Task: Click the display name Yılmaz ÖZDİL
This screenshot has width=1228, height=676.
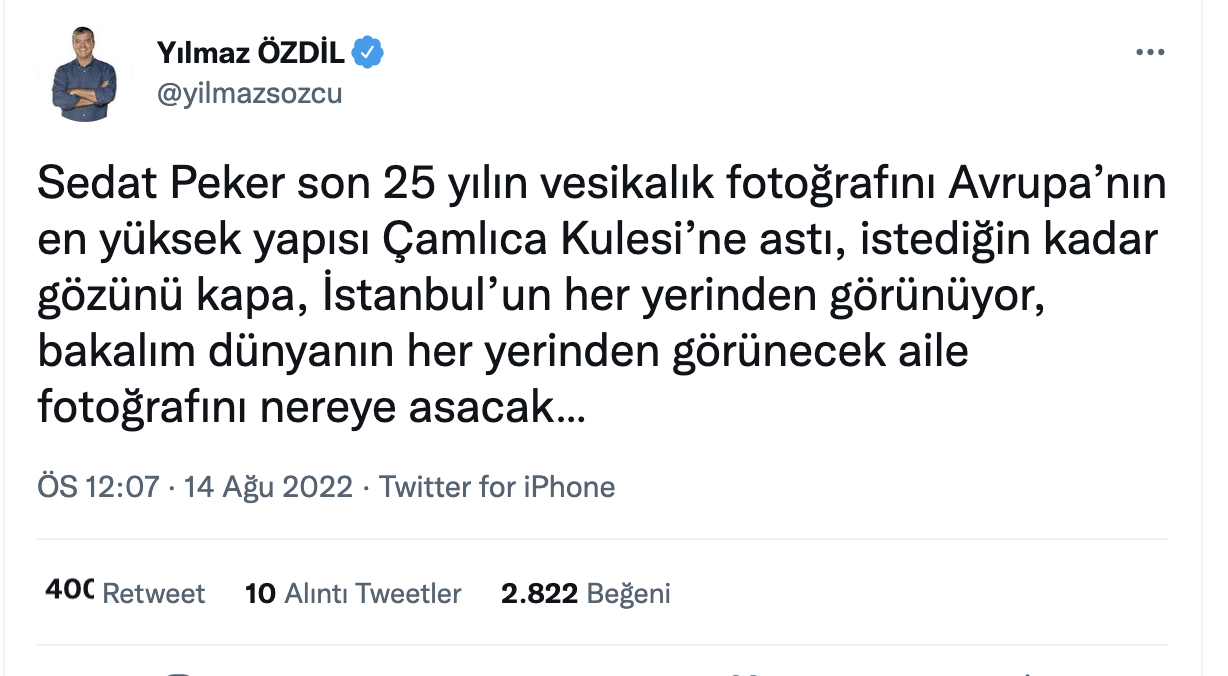Action: pos(250,53)
